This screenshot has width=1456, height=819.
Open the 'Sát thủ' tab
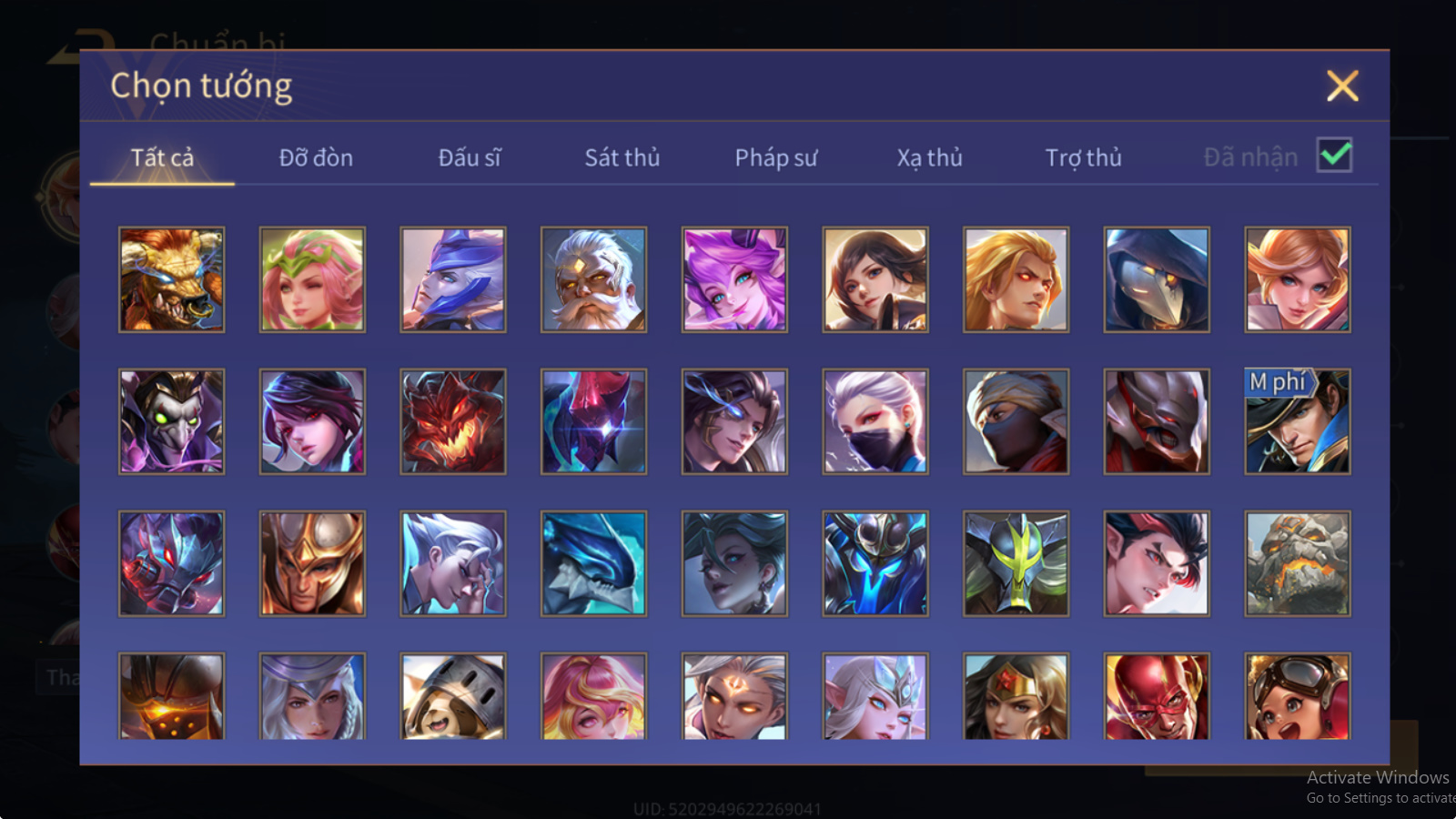[622, 157]
